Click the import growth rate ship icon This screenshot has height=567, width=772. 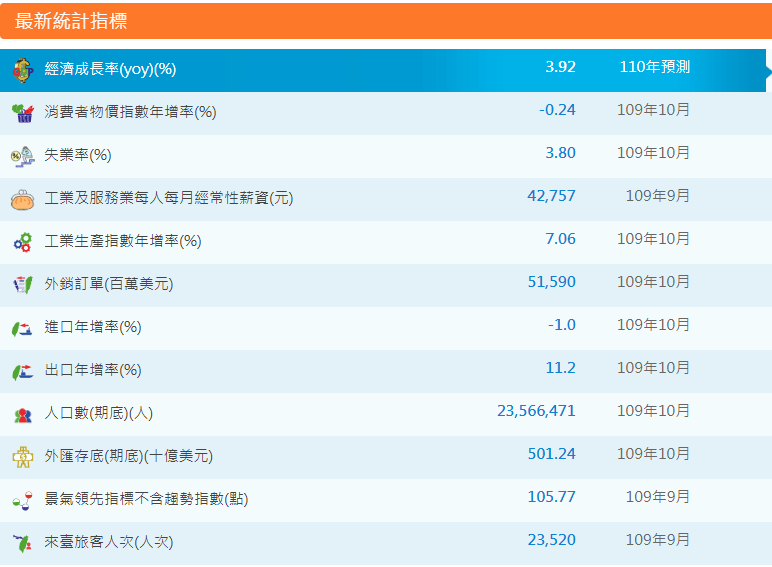coord(22,328)
